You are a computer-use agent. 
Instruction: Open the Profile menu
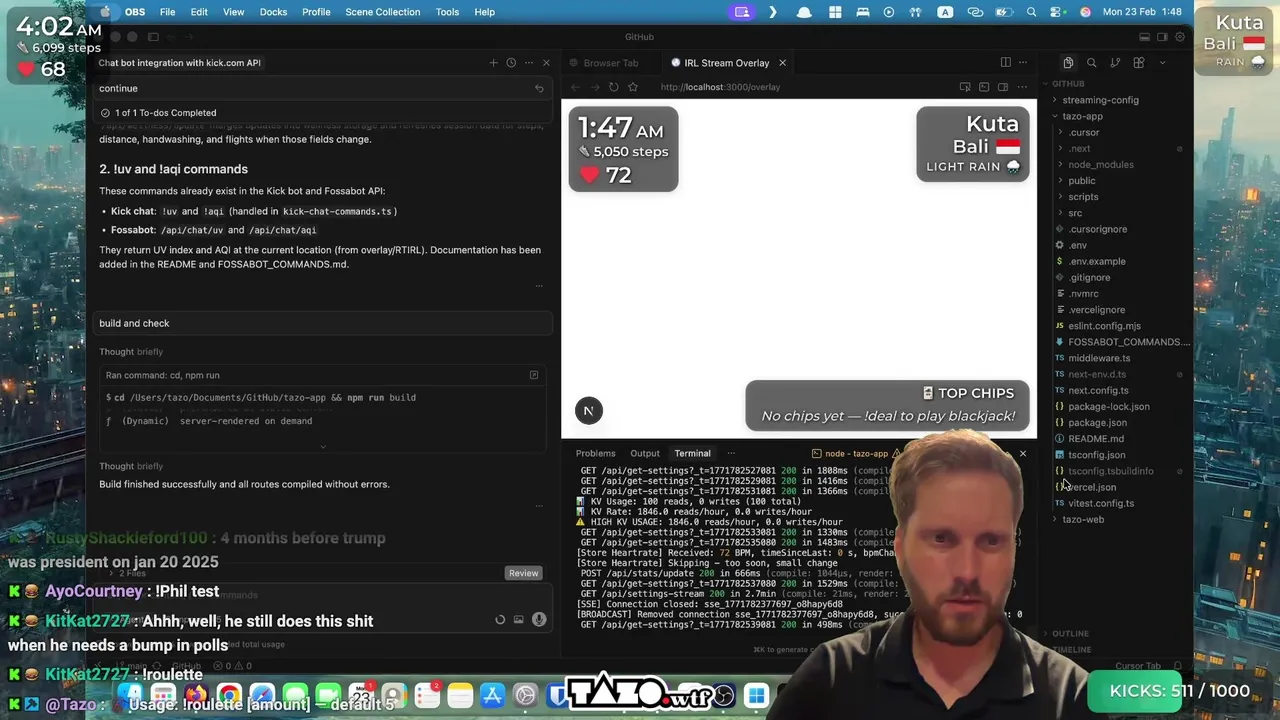pos(316,12)
